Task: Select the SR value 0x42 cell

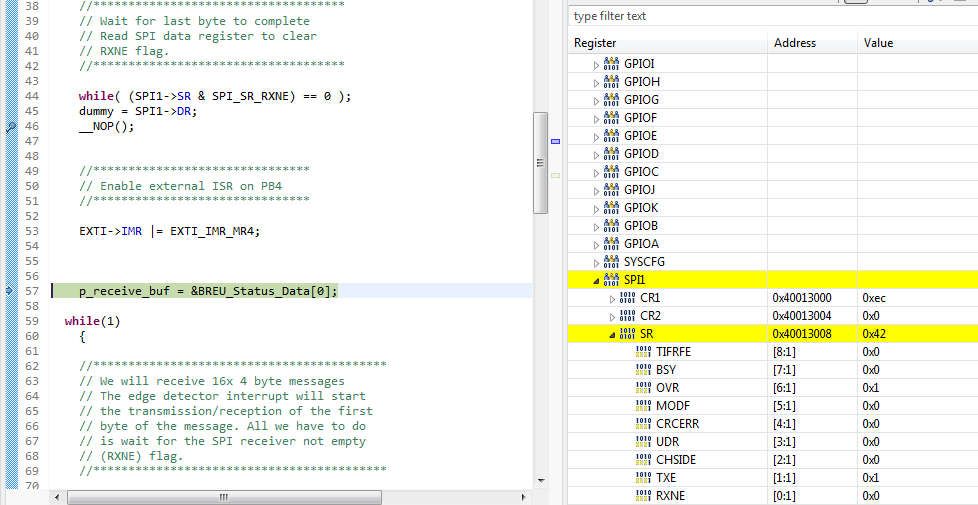Action: tap(917, 334)
